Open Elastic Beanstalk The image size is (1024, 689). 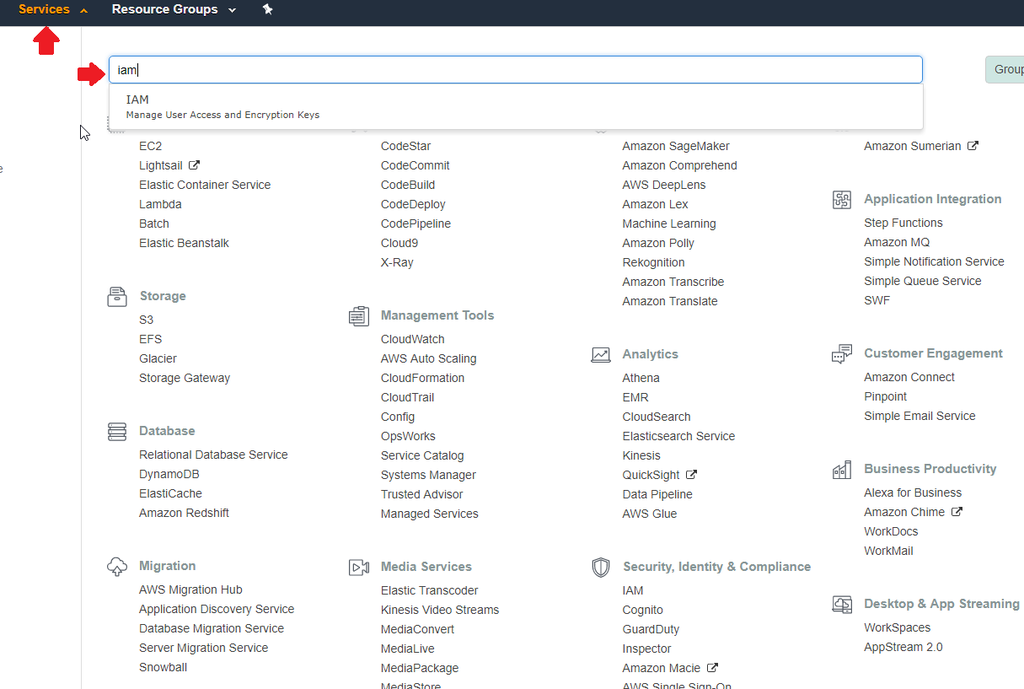coord(184,243)
